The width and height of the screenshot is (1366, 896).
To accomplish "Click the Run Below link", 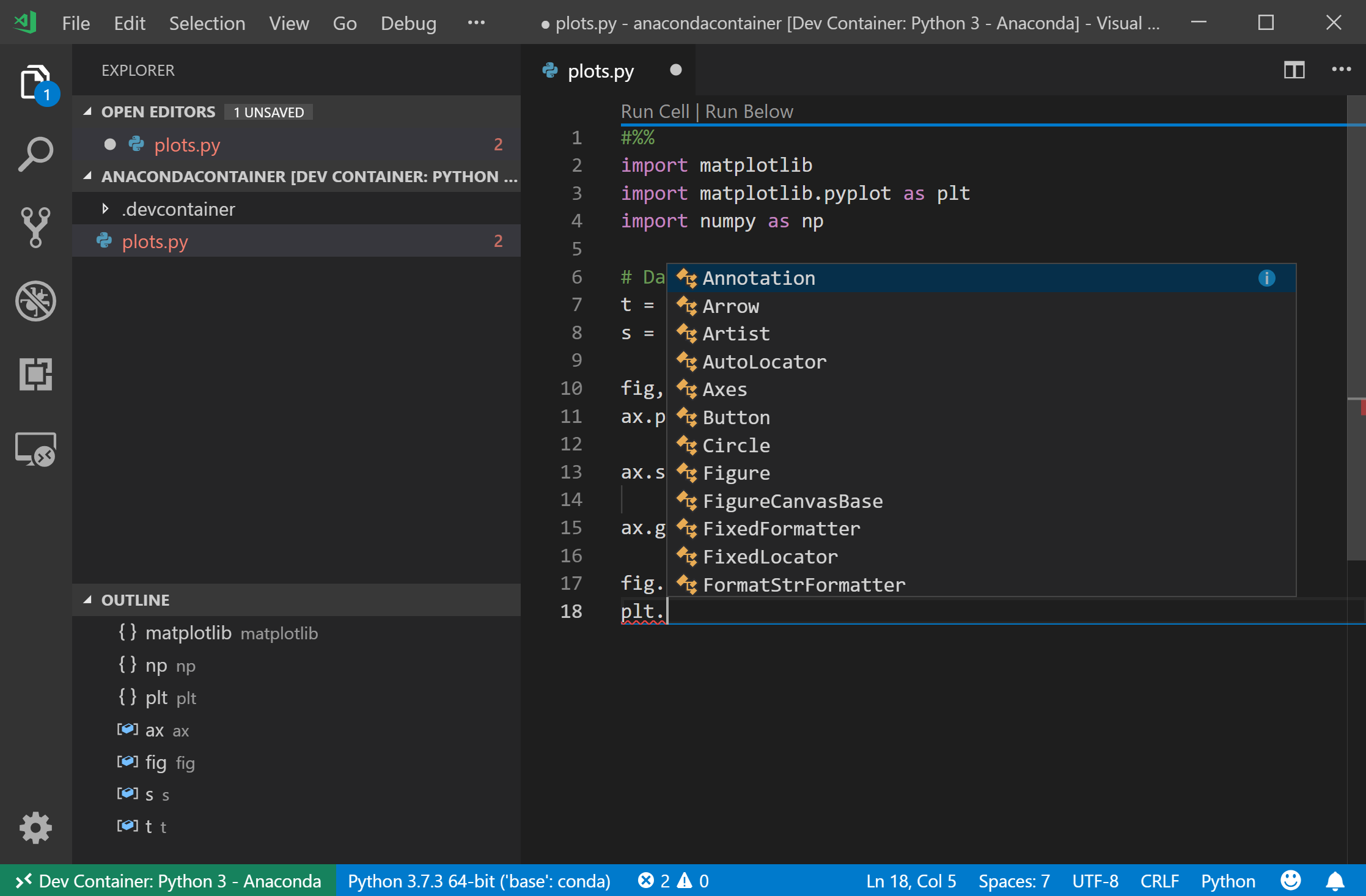I will click(749, 112).
